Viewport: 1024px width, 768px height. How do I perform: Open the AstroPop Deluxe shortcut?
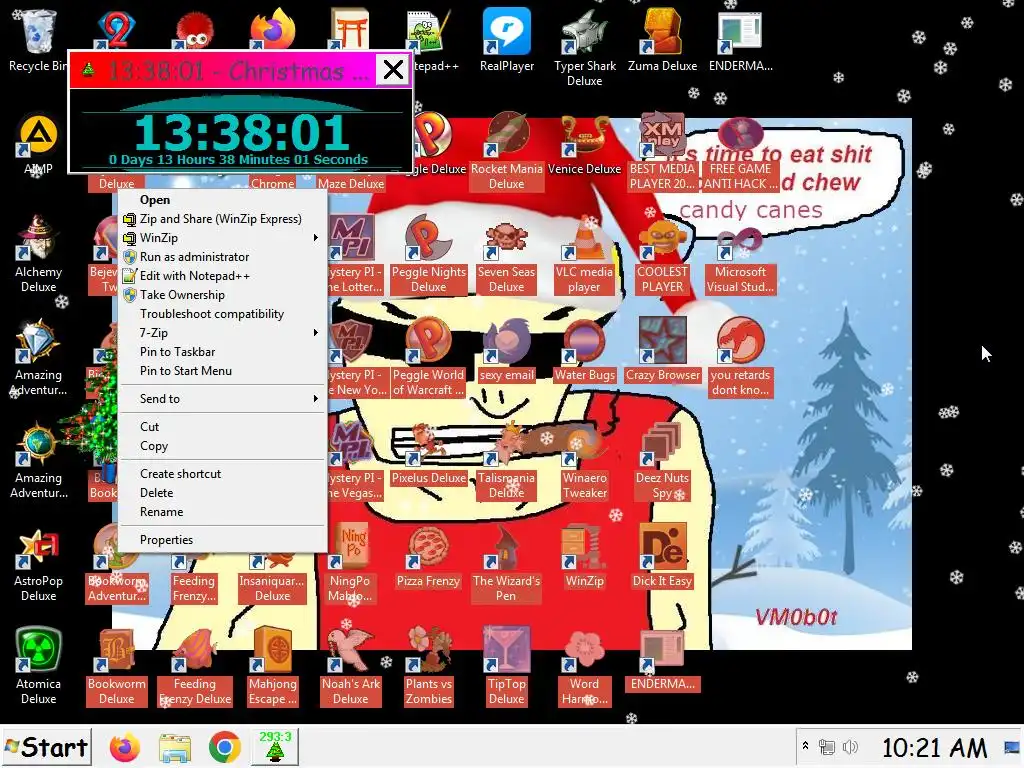(x=38, y=564)
